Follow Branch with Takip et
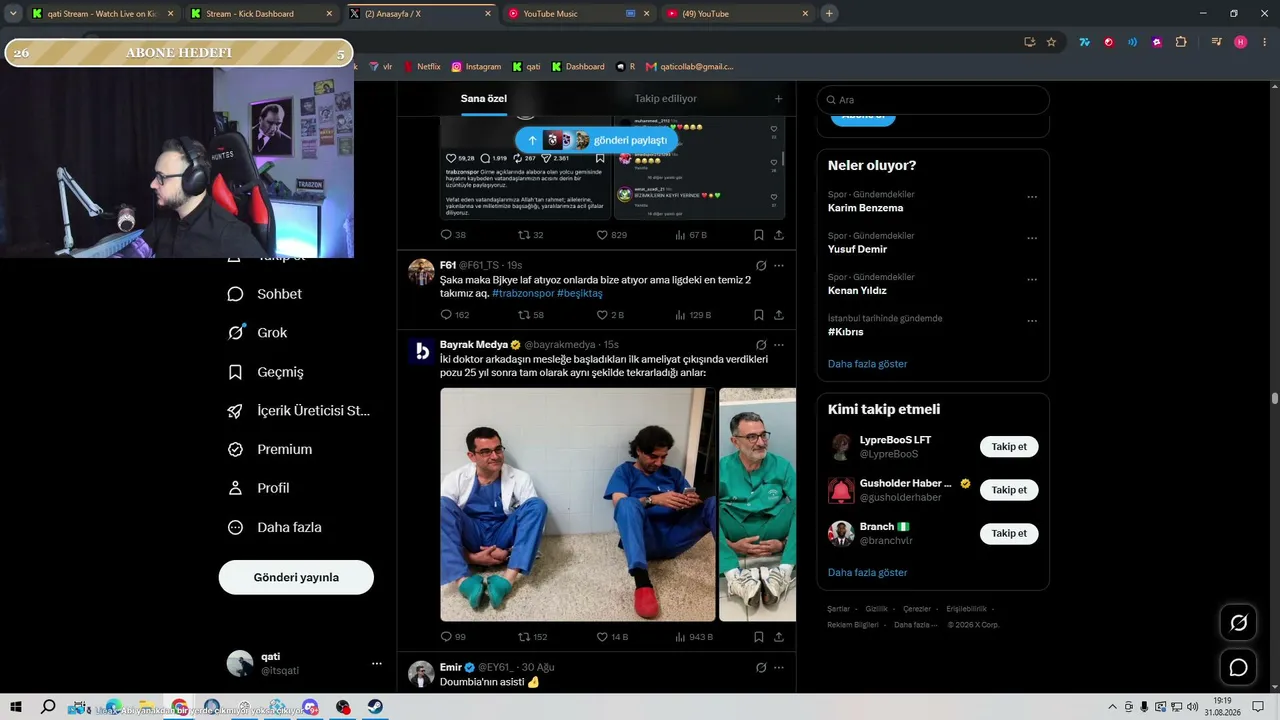The height and width of the screenshot is (720, 1280). point(1009,534)
